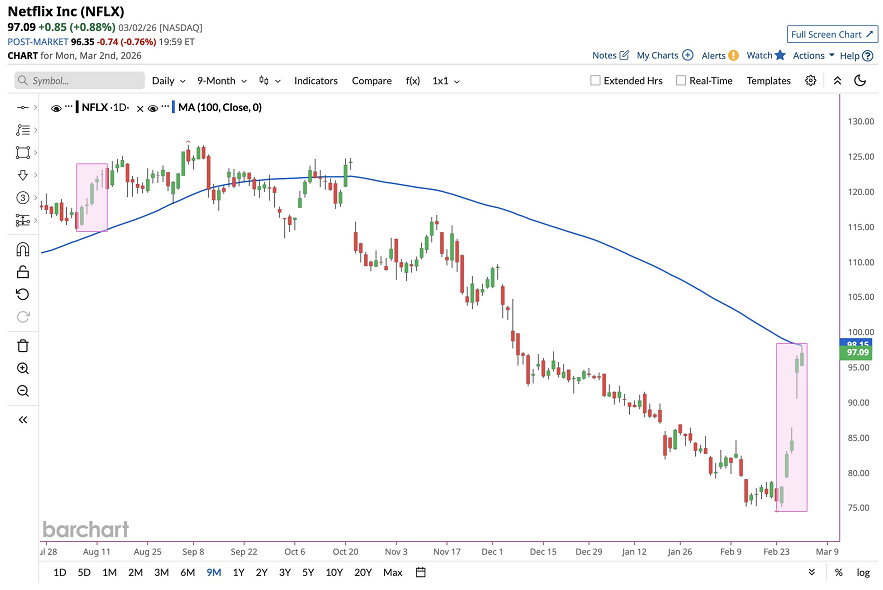Screen dimensions: 883x590
Task: Open the Fibonacci/list drawing tools
Action: tap(23, 130)
